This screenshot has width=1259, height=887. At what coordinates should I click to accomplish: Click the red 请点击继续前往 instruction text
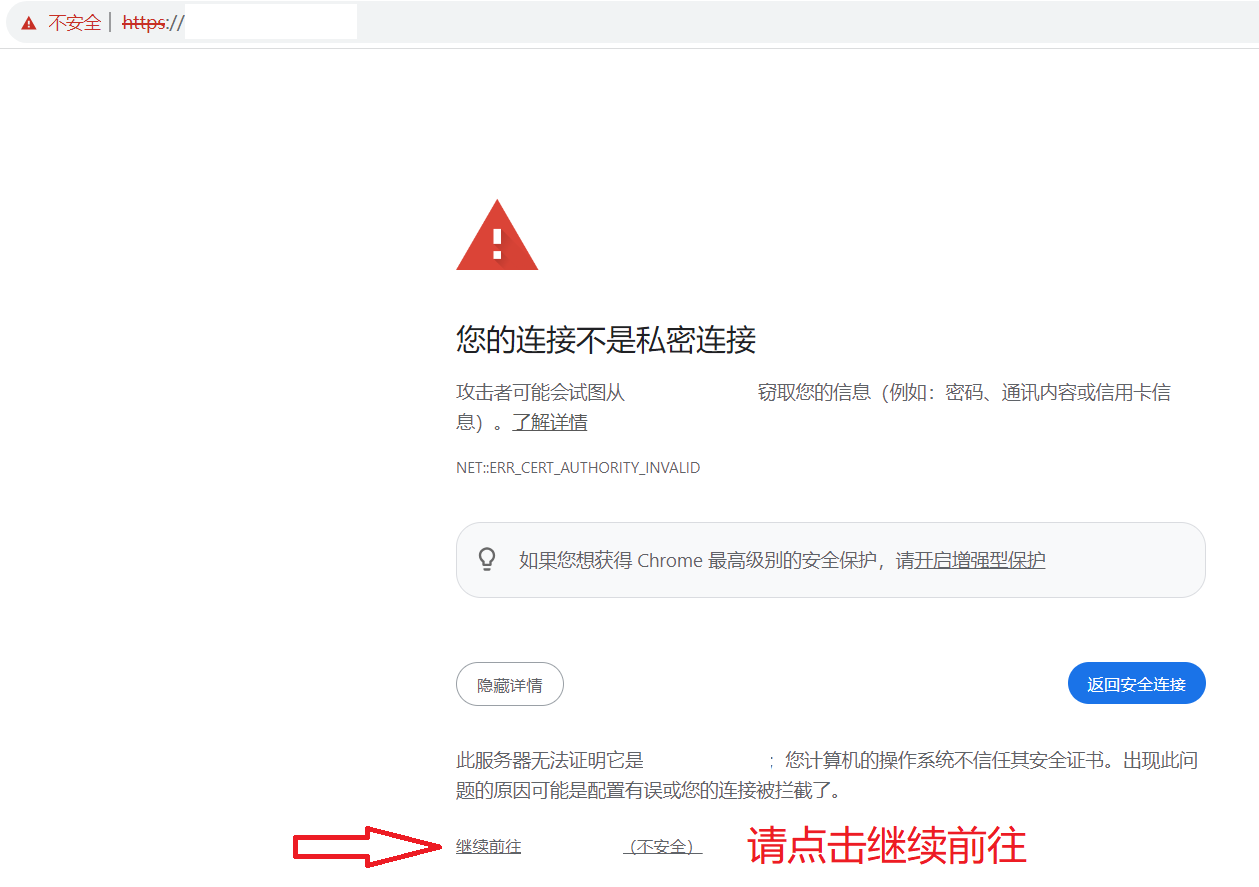[x=887, y=846]
